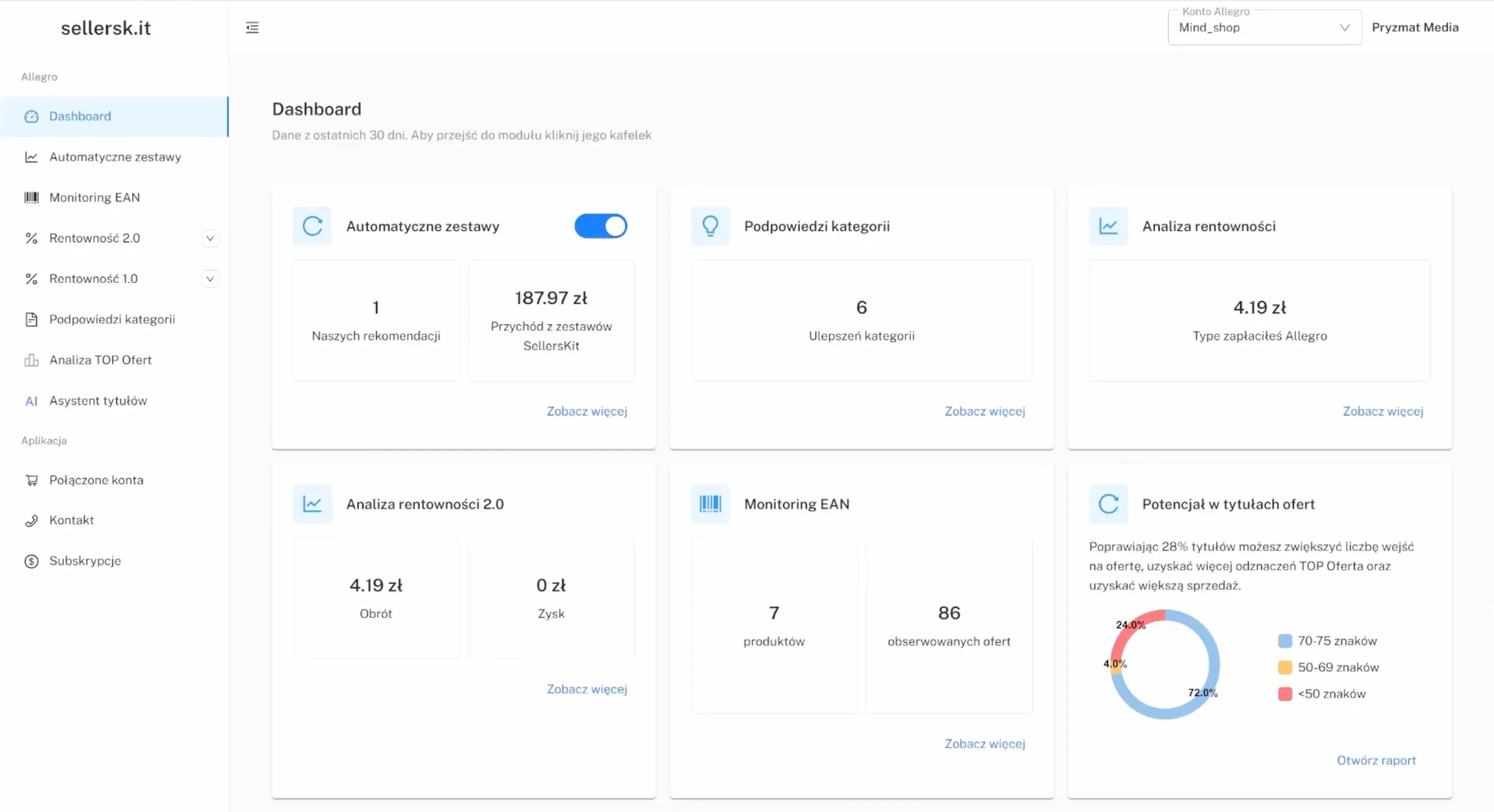Viewport: 1494px width, 812px height.
Task: Click the refresh icon on the Automatyczne zestawy card
Action: point(312,226)
